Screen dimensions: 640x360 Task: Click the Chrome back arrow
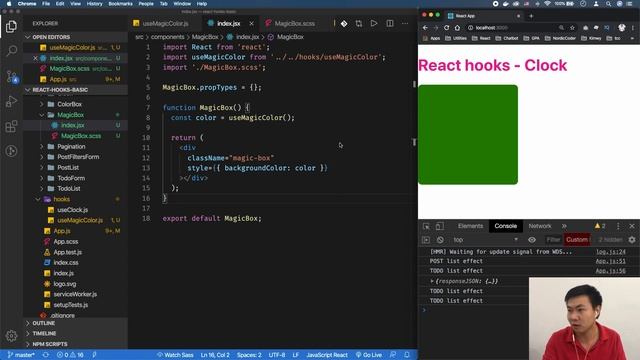point(425,28)
